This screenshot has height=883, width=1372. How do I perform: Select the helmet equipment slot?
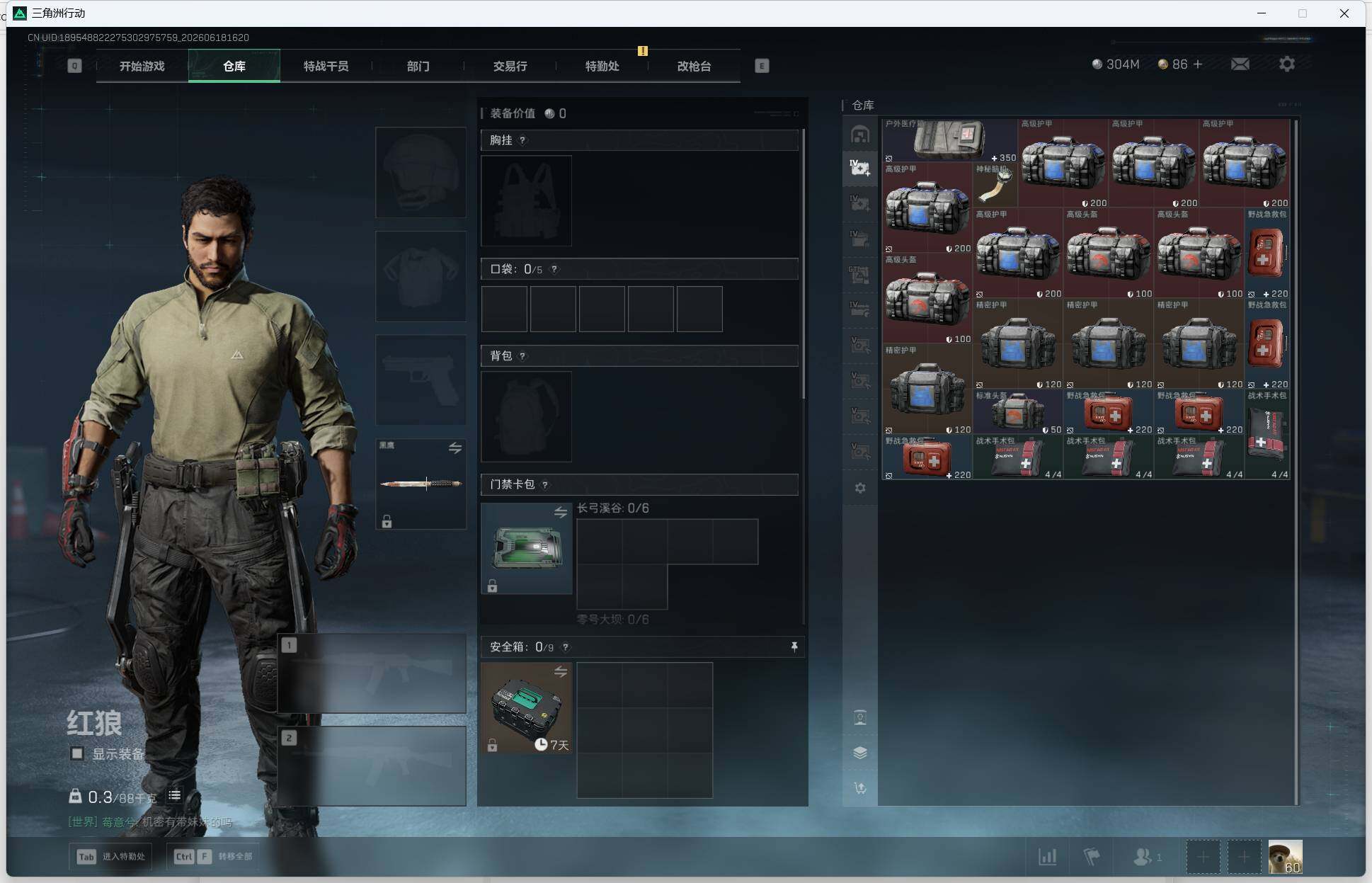pyautogui.click(x=421, y=172)
